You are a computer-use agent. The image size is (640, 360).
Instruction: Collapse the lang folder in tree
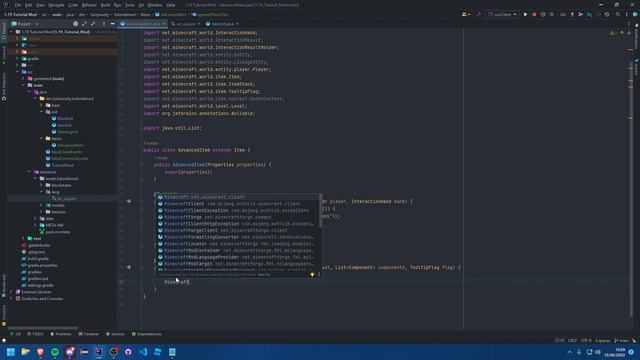[x=41, y=192]
